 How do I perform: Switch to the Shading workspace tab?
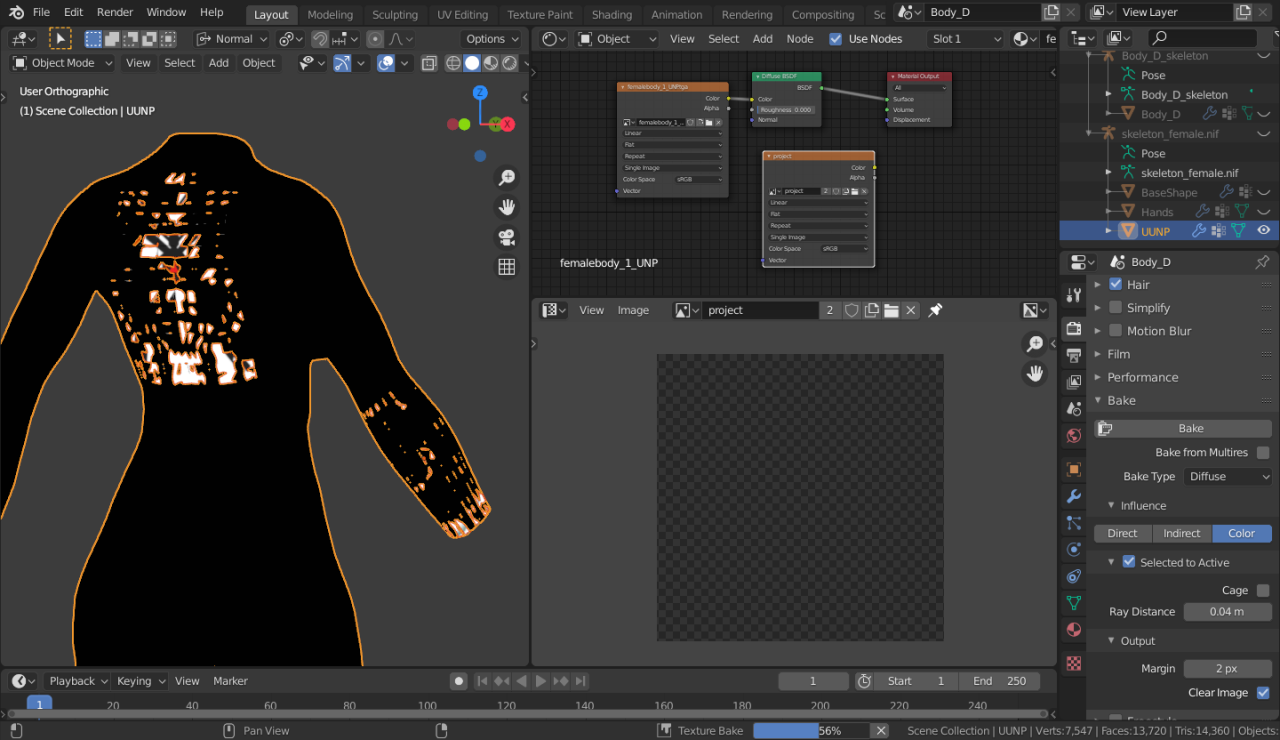point(612,15)
